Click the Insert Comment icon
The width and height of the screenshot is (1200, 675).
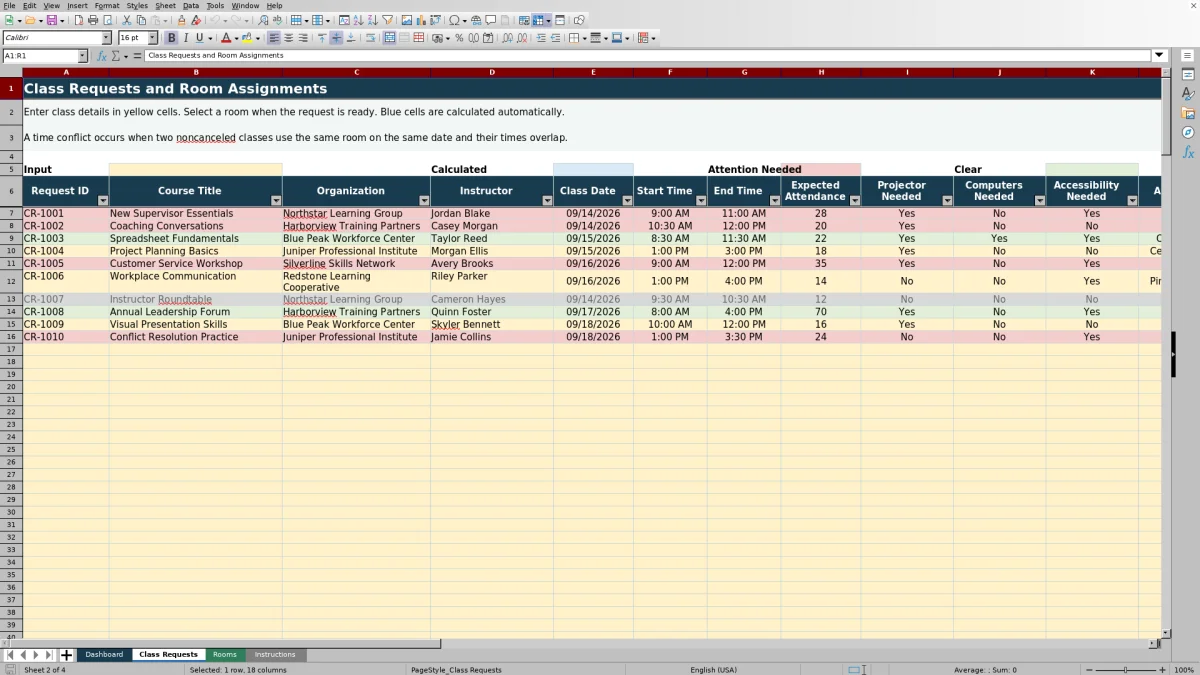(x=490, y=20)
